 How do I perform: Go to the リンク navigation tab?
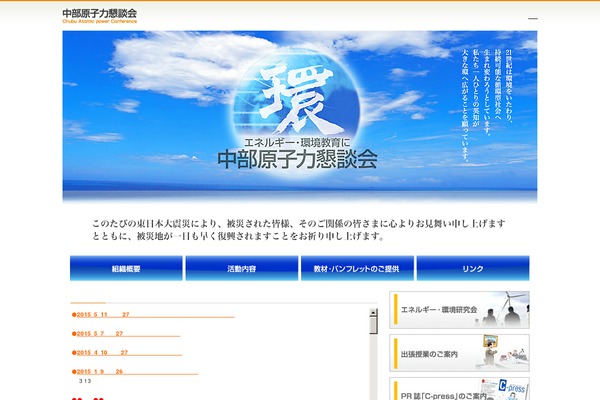click(472, 269)
